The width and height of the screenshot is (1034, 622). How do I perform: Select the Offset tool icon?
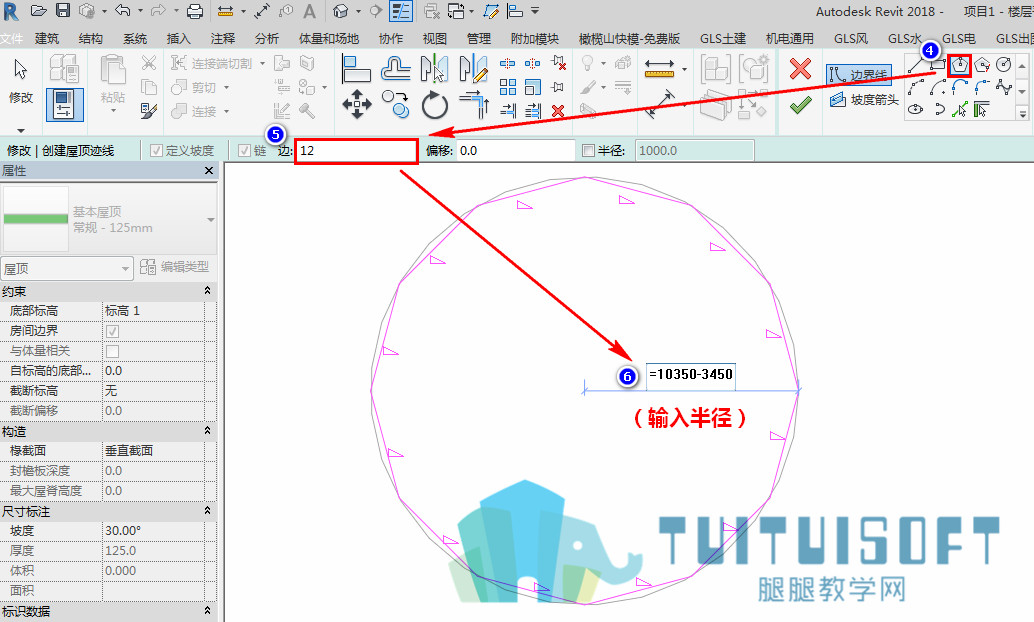(x=396, y=69)
